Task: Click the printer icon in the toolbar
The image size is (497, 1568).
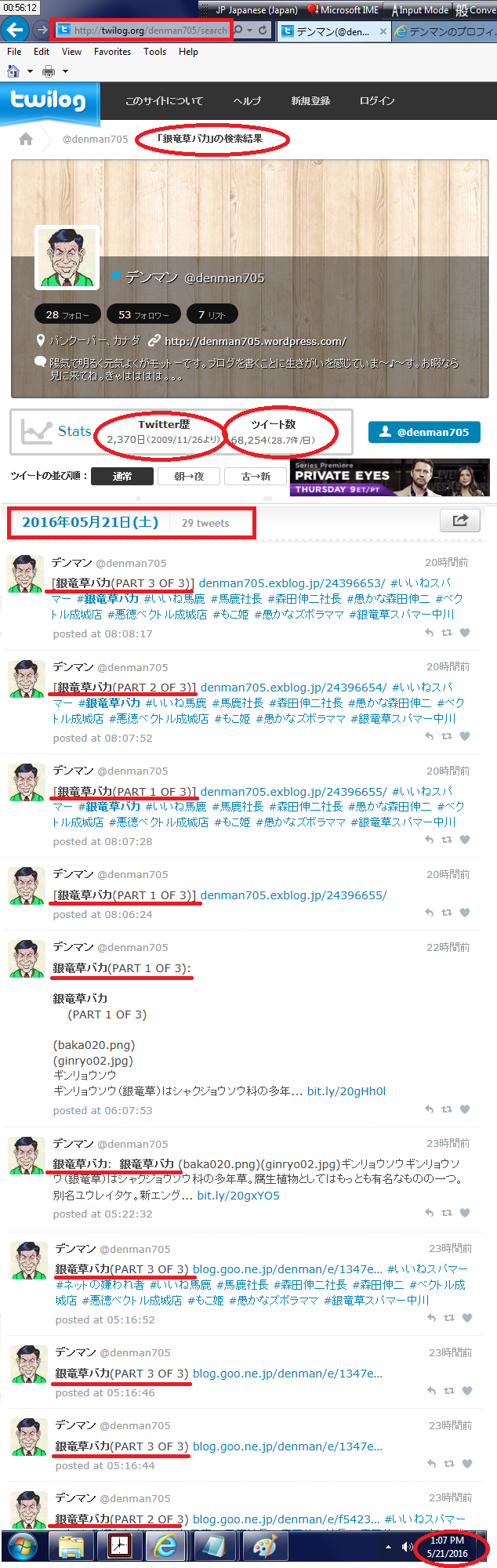Action: tap(48, 71)
